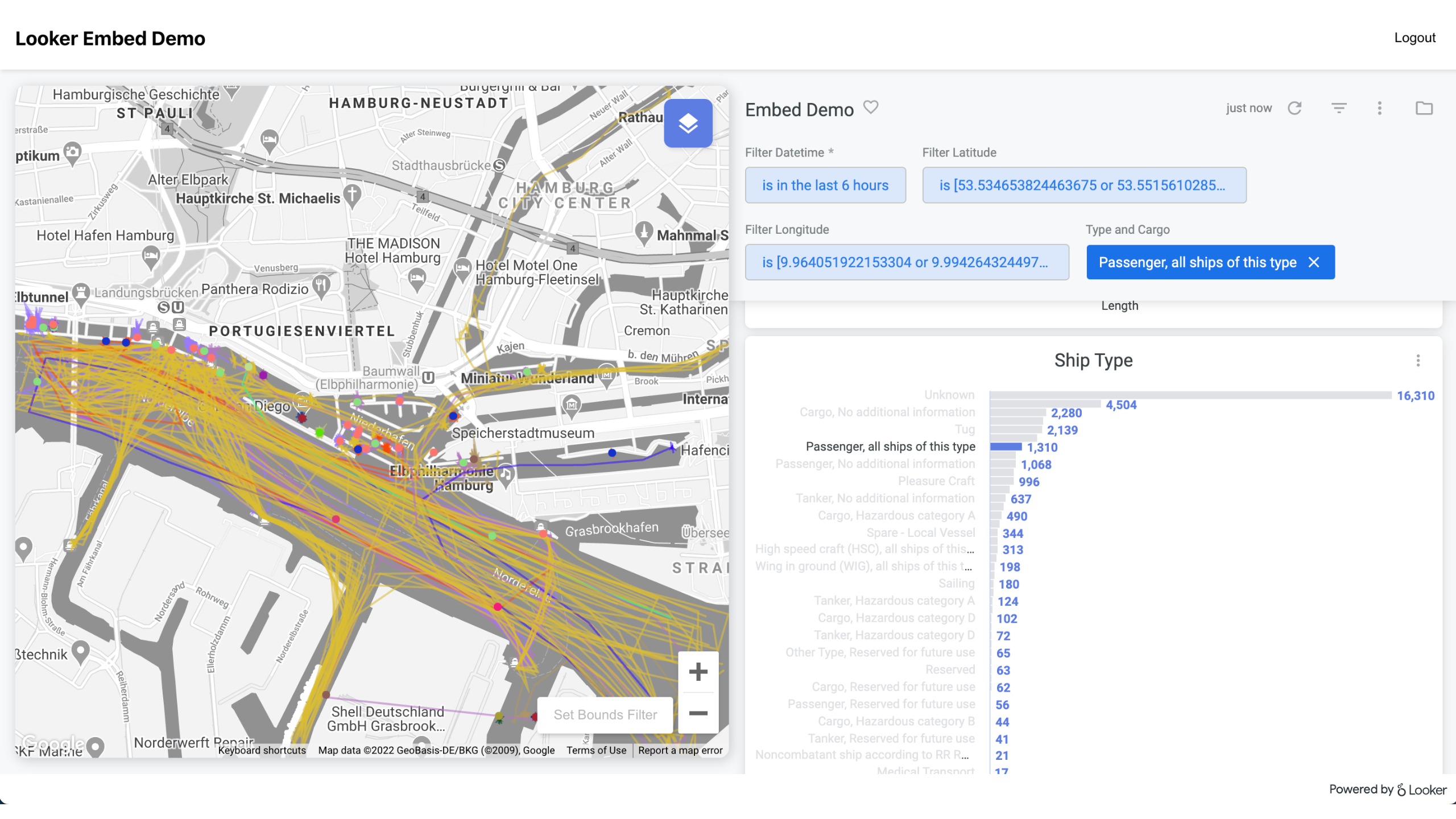Toggle the favorite heart next to Embed Demo
Viewport: 1456px width, 819px height.
[x=870, y=107]
